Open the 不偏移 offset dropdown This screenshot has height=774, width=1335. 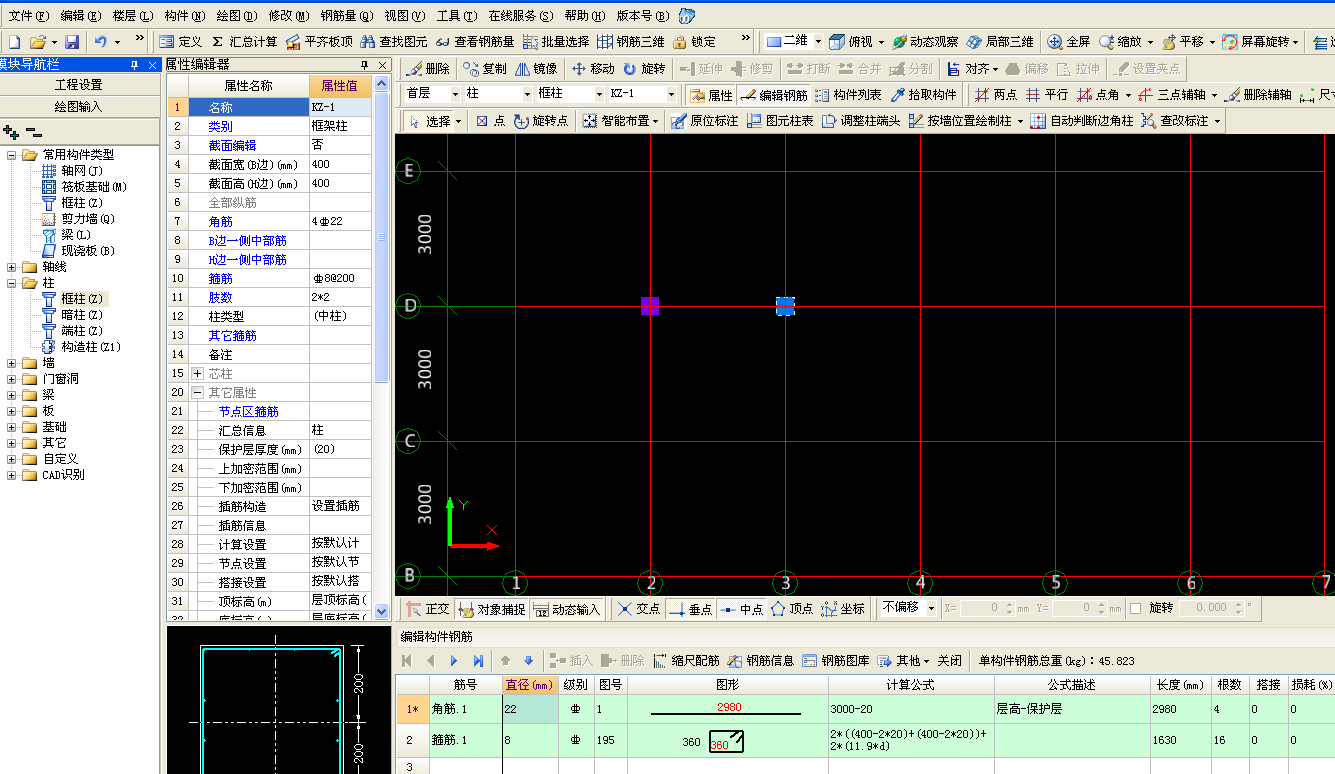point(931,608)
